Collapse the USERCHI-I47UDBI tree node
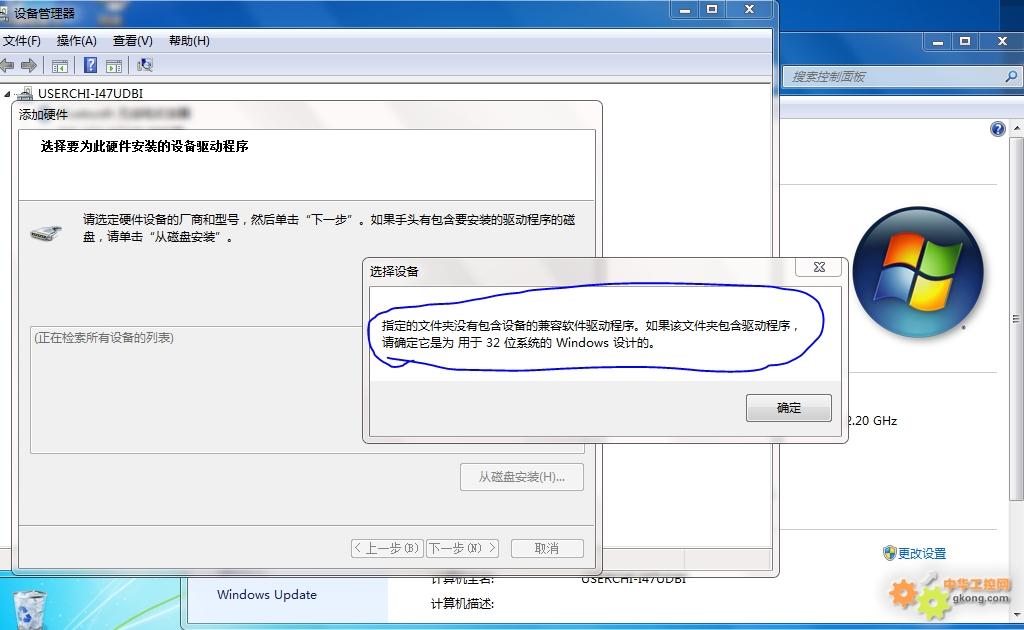Image resolution: width=1024 pixels, height=630 pixels. tap(7, 94)
